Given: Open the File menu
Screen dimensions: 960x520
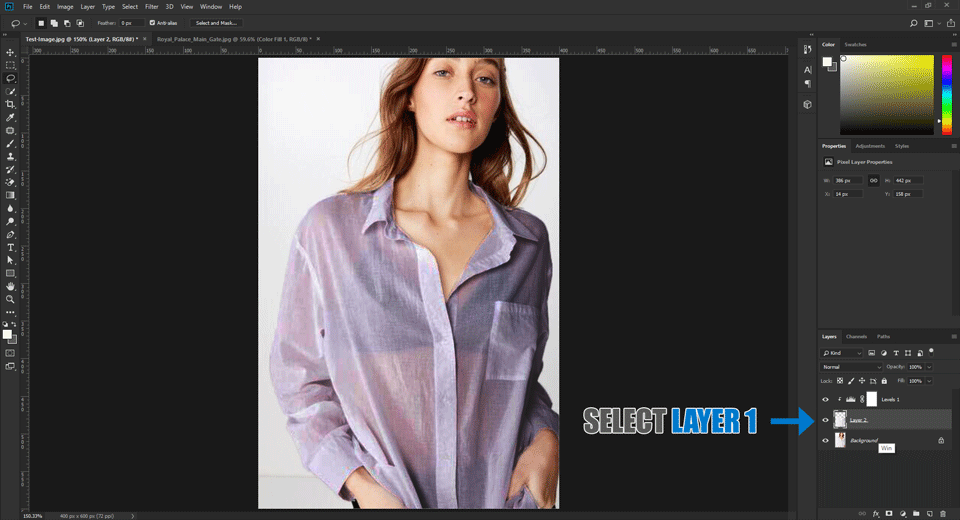Looking at the screenshot, I should 28,7.
